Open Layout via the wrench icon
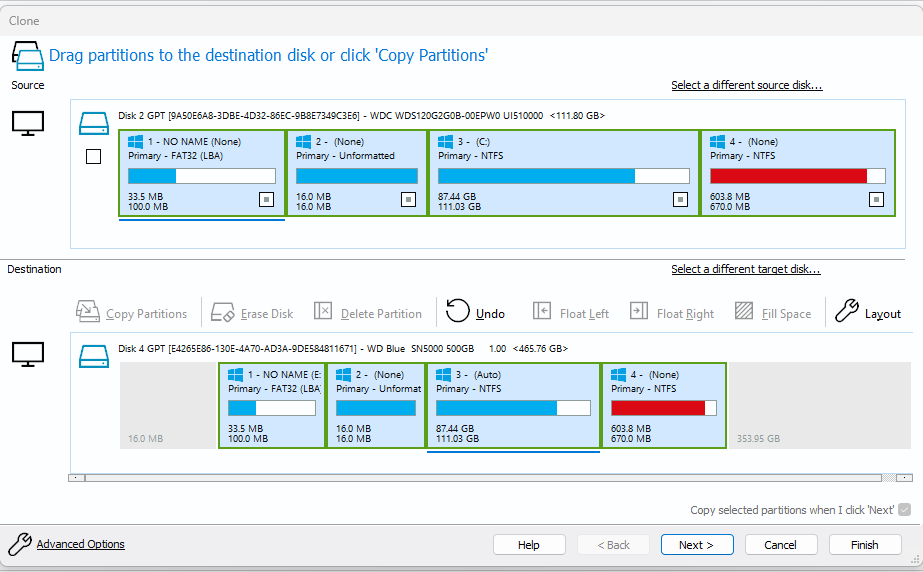This screenshot has width=923, height=572. [x=846, y=311]
